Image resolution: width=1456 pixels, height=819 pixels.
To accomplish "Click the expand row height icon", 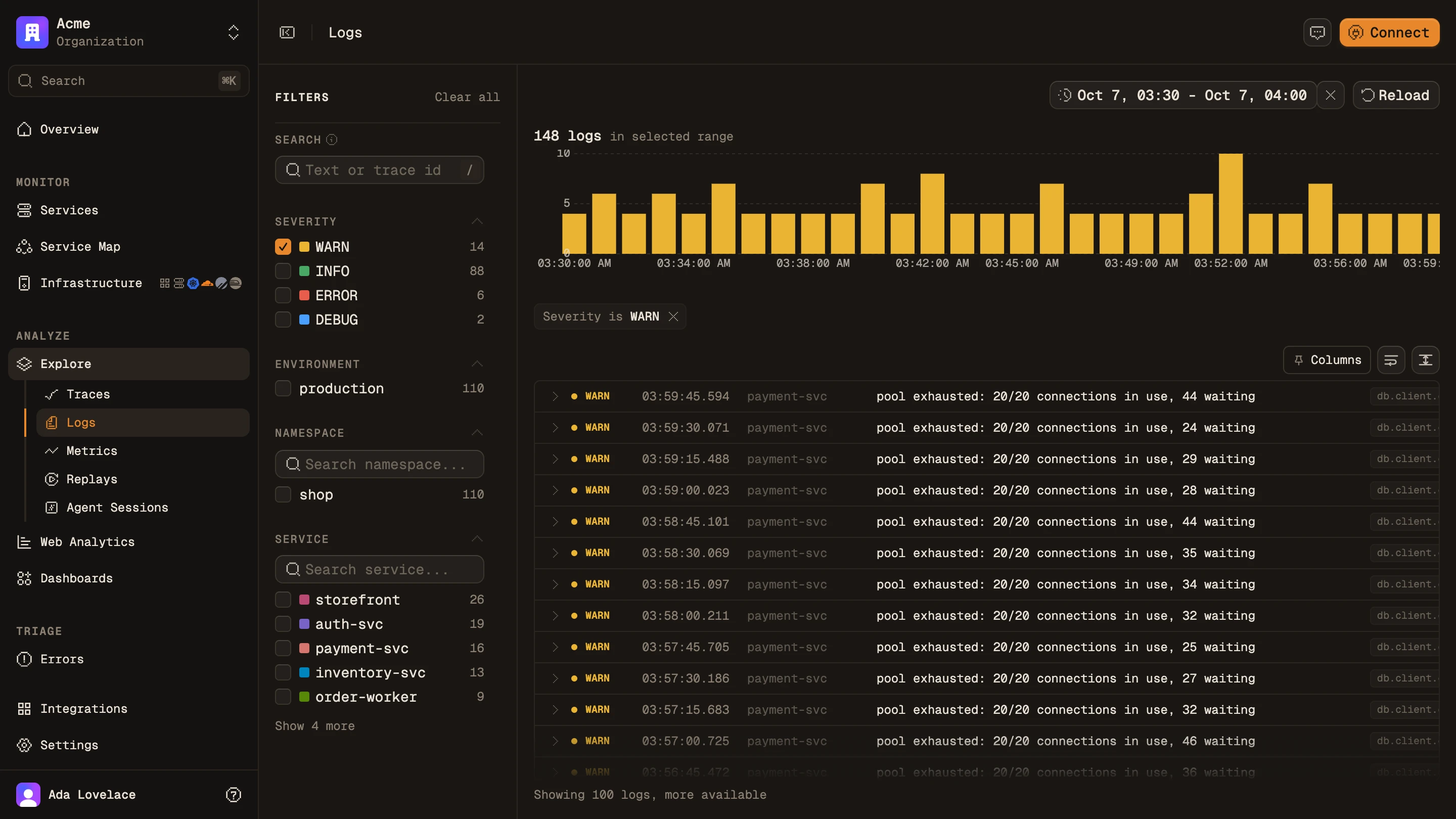I will coord(1426,360).
